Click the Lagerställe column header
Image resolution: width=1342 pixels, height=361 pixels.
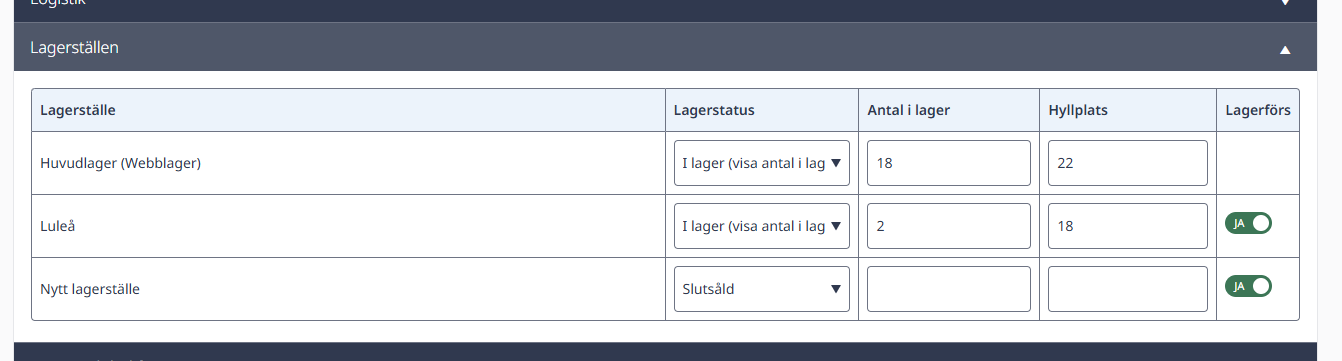tap(78, 110)
